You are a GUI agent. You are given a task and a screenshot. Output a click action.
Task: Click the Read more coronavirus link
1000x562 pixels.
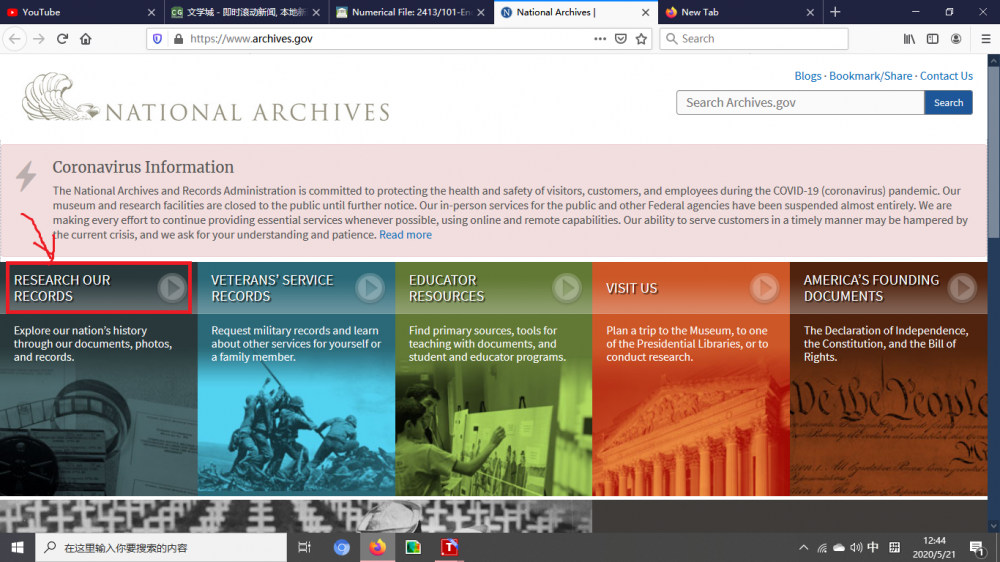(405, 235)
